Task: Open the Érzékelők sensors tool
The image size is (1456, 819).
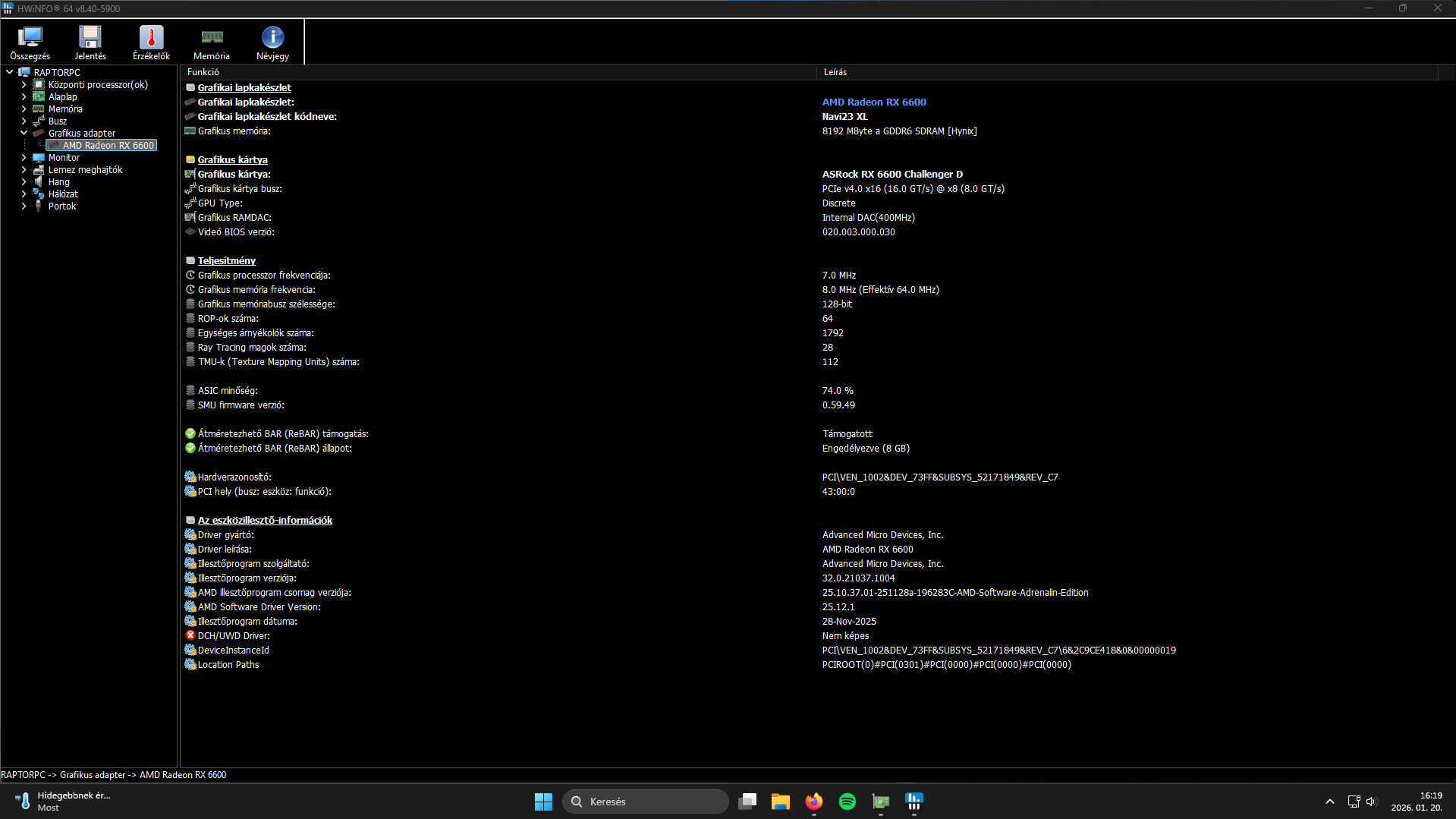Action: click(151, 43)
